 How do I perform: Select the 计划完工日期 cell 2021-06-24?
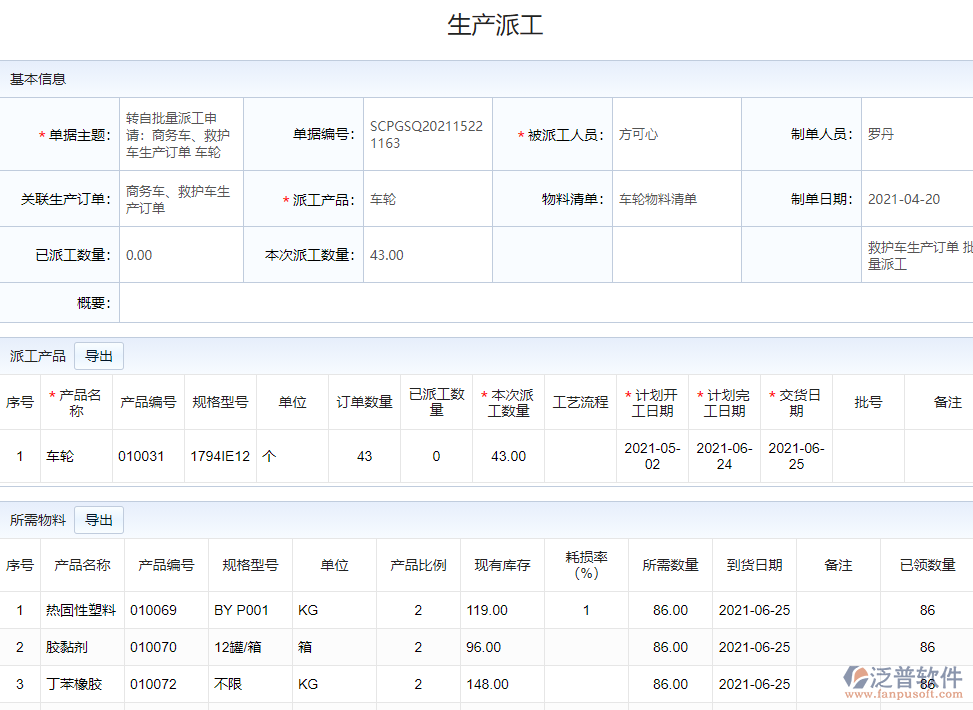click(x=724, y=456)
